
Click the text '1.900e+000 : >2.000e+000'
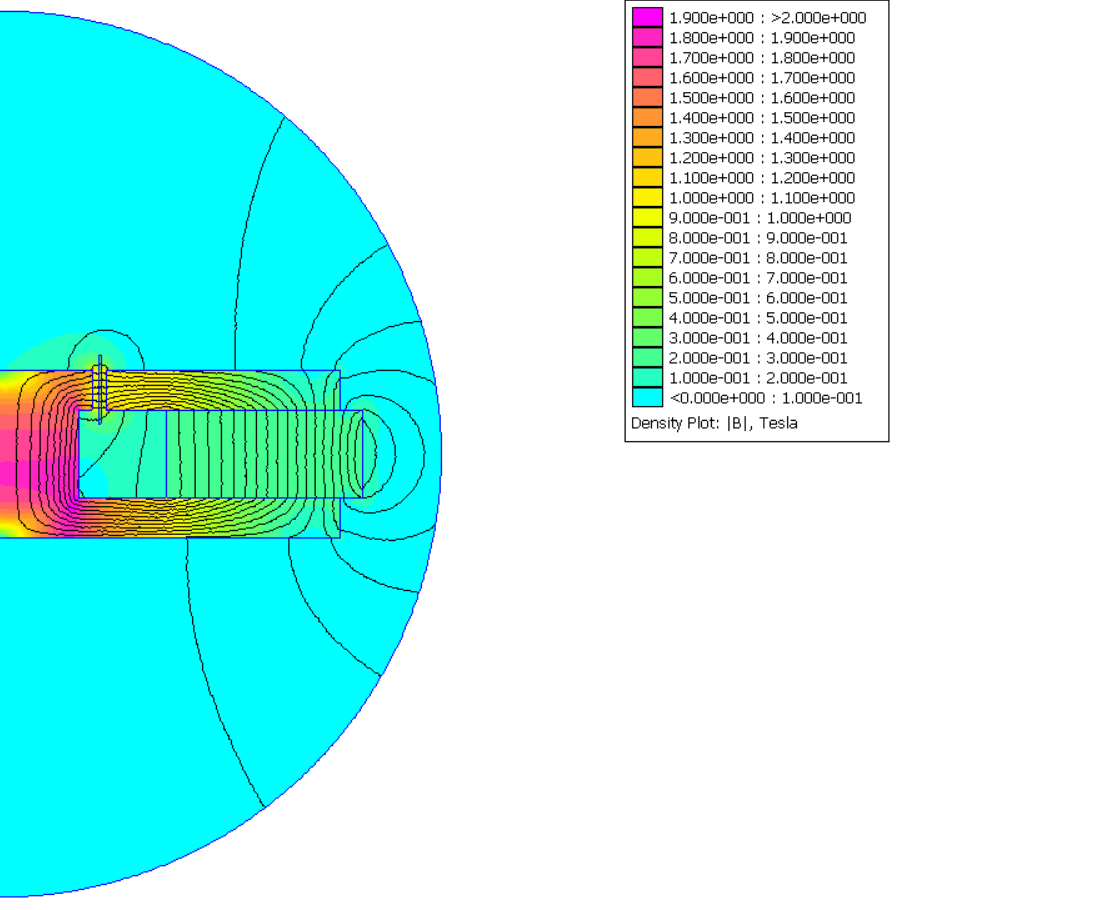tap(767, 18)
